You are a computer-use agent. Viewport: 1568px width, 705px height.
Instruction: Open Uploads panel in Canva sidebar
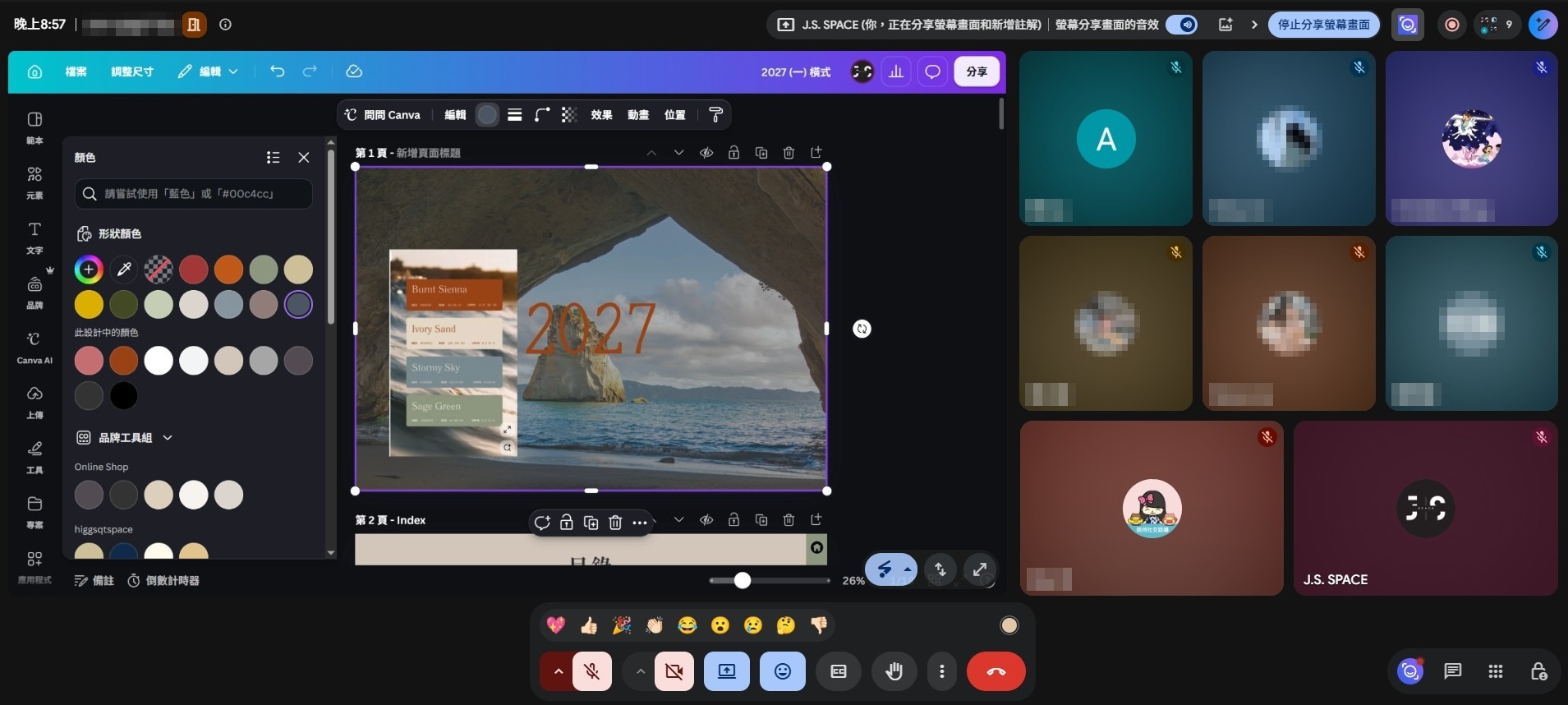coord(34,402)
